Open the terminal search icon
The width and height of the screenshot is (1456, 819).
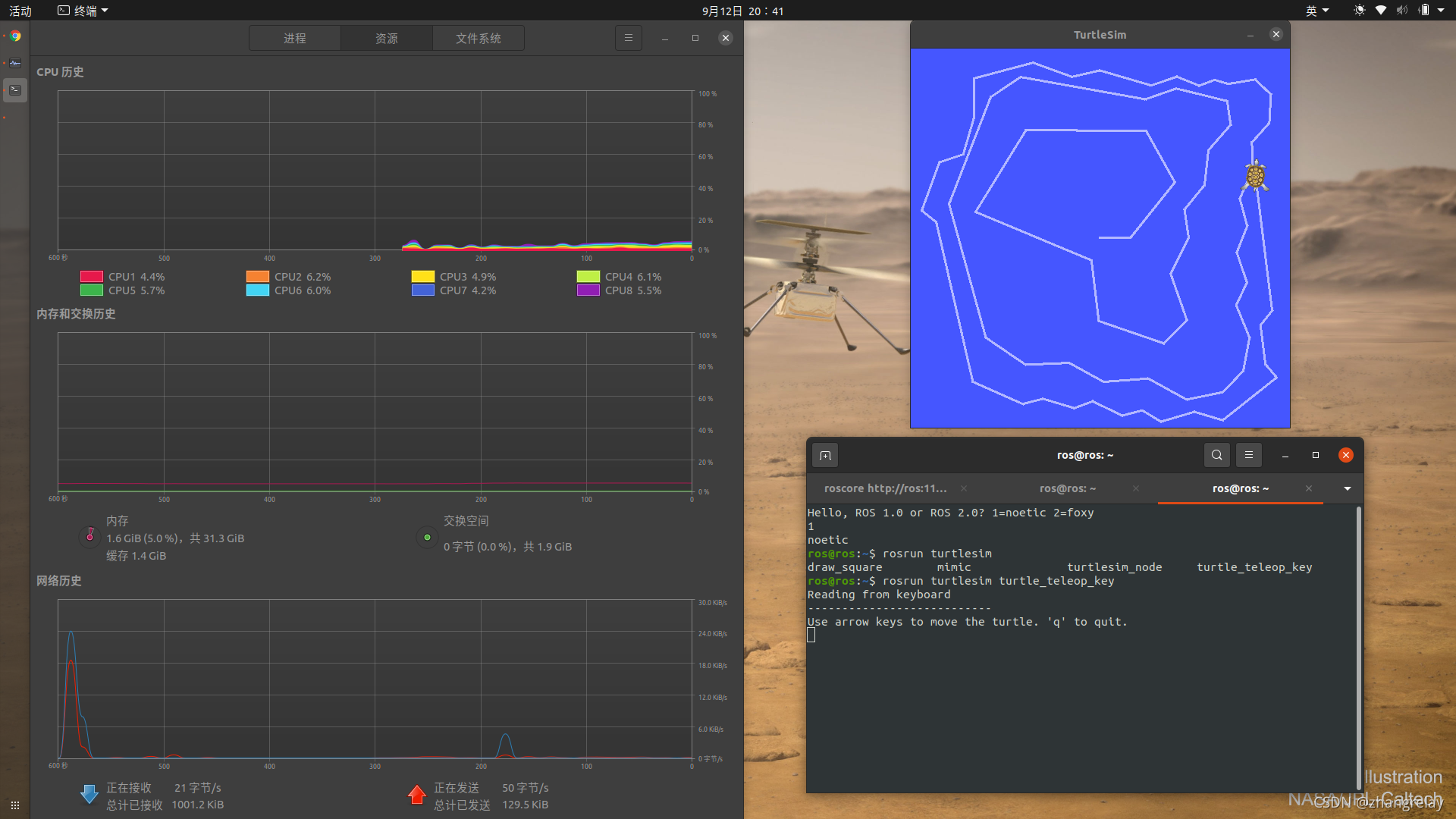click(1216, 455)
